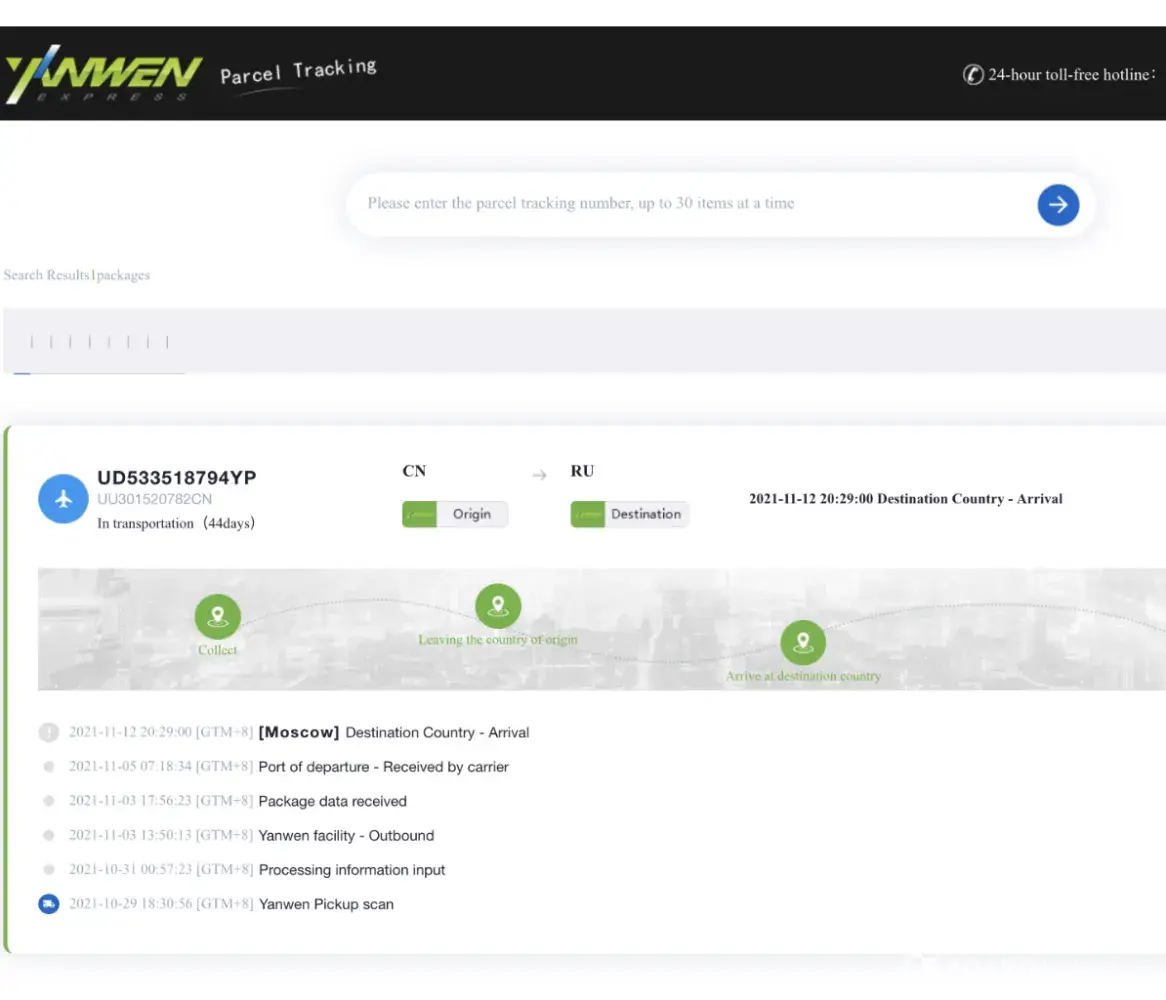1166x1000 pixels.
Task: Click the phone hotline icon
Action: (973, 74)
